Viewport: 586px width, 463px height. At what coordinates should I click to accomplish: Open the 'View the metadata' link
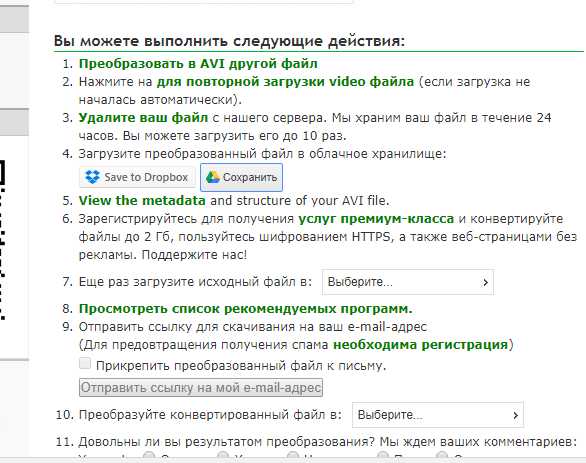click(x=142, y=200)
